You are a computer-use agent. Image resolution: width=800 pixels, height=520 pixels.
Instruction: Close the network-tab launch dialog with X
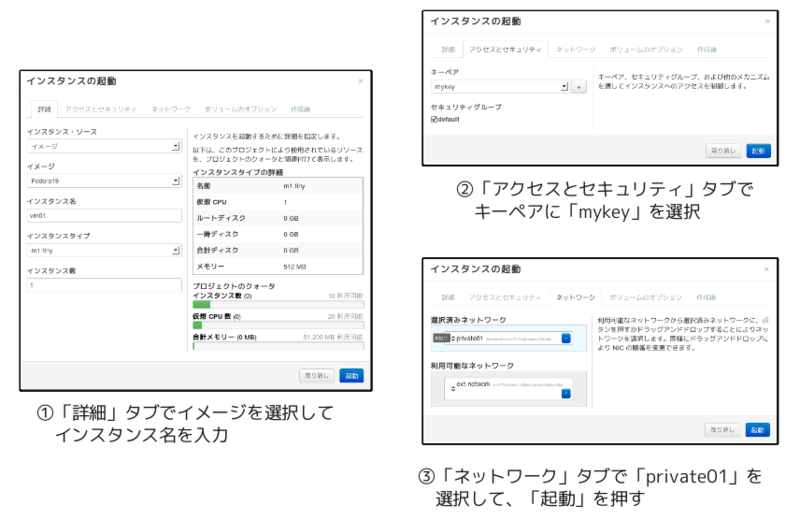pyautogui.click(x=766, y=269)
